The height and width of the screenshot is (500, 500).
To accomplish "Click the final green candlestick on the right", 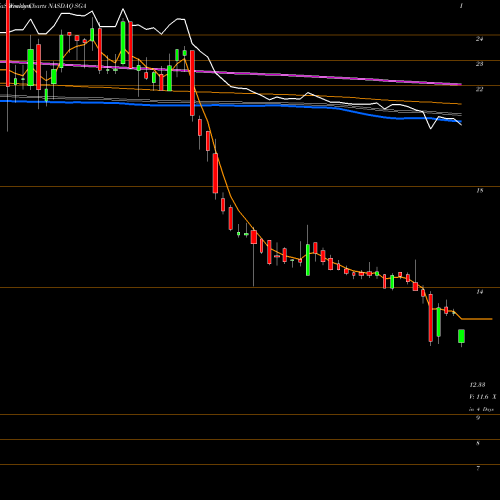I will coord(462,336).
